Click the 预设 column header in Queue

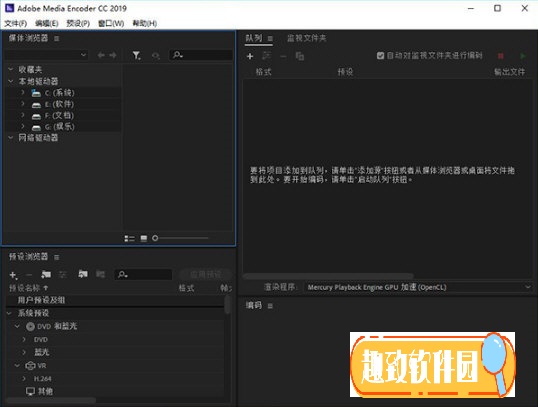(345, 72)
